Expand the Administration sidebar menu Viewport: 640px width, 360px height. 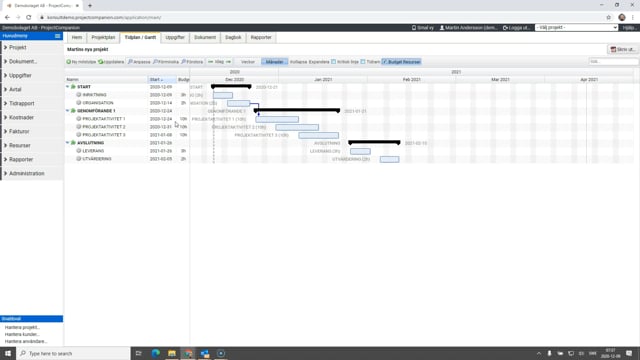(32, 173)
